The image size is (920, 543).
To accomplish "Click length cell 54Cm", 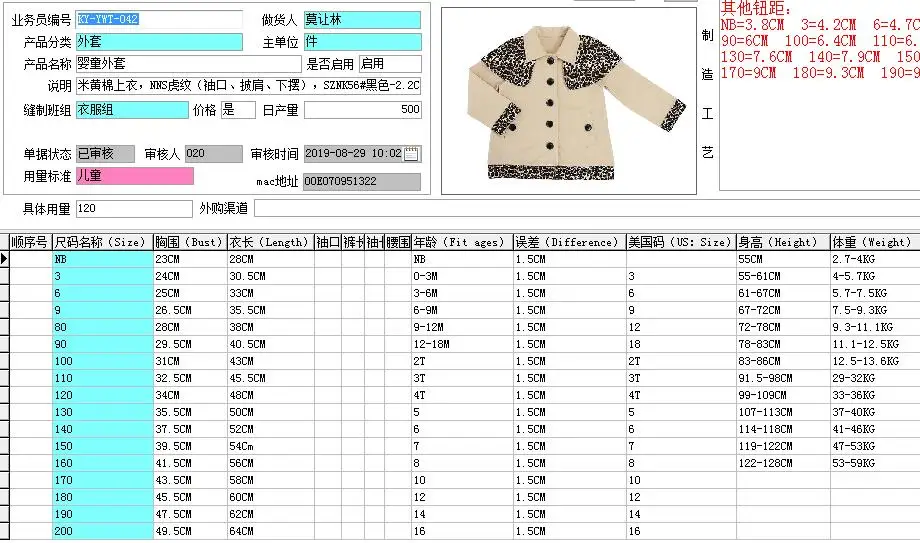I will [x=270, y=447].
